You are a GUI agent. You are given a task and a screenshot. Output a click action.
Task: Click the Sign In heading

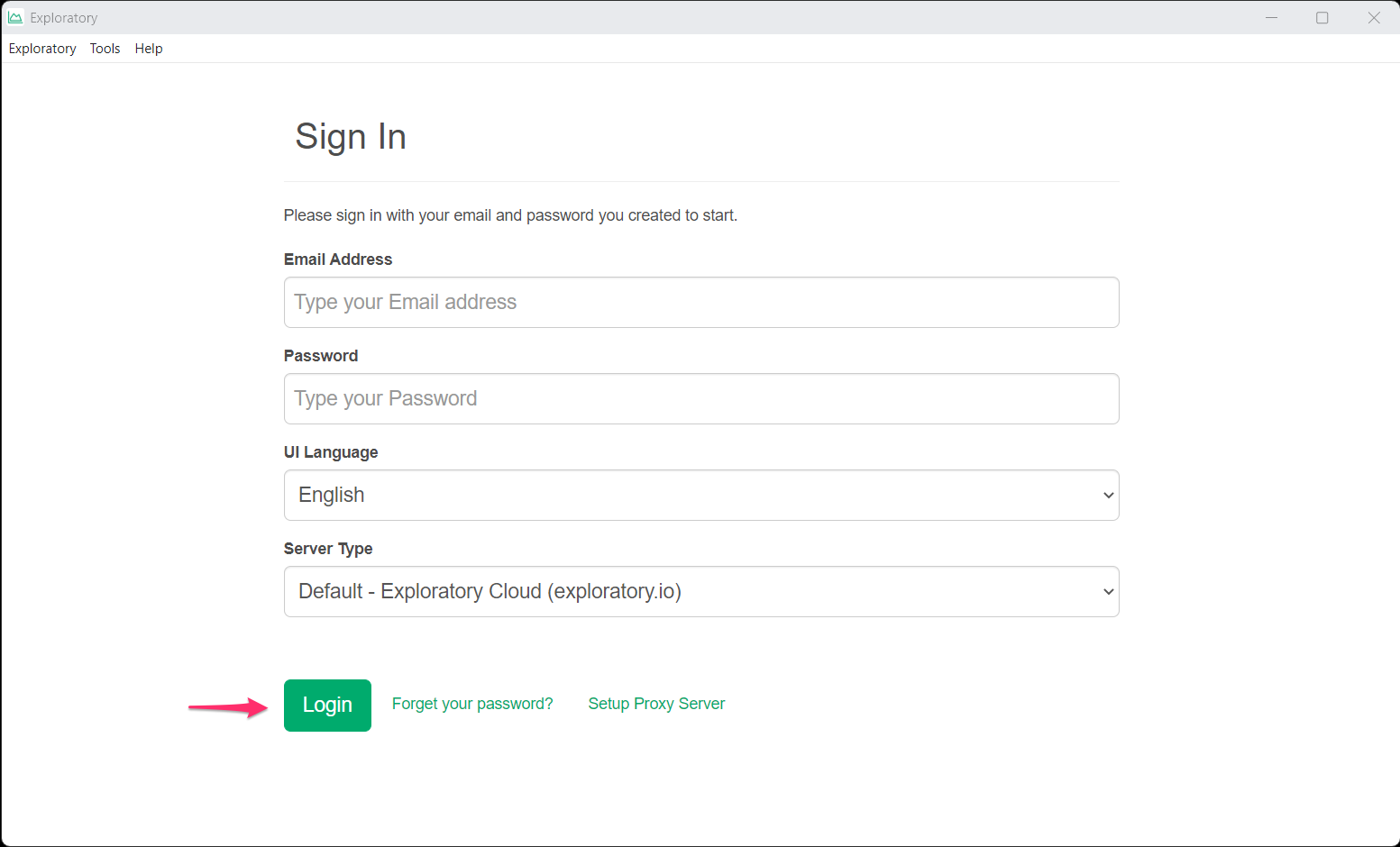click(x=351, y=137)
